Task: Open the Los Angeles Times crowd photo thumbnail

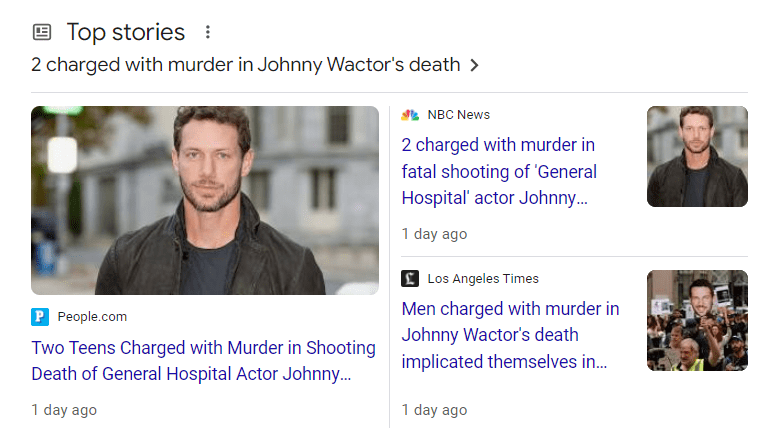Action: (x=697, y=320)
